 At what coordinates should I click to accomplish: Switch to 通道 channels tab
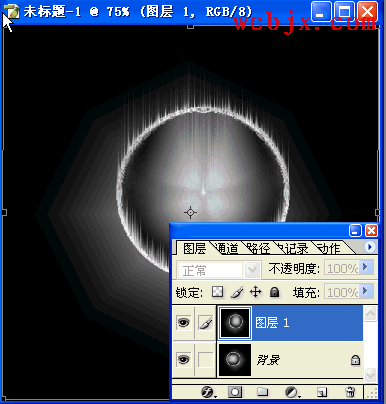(227, 249)
